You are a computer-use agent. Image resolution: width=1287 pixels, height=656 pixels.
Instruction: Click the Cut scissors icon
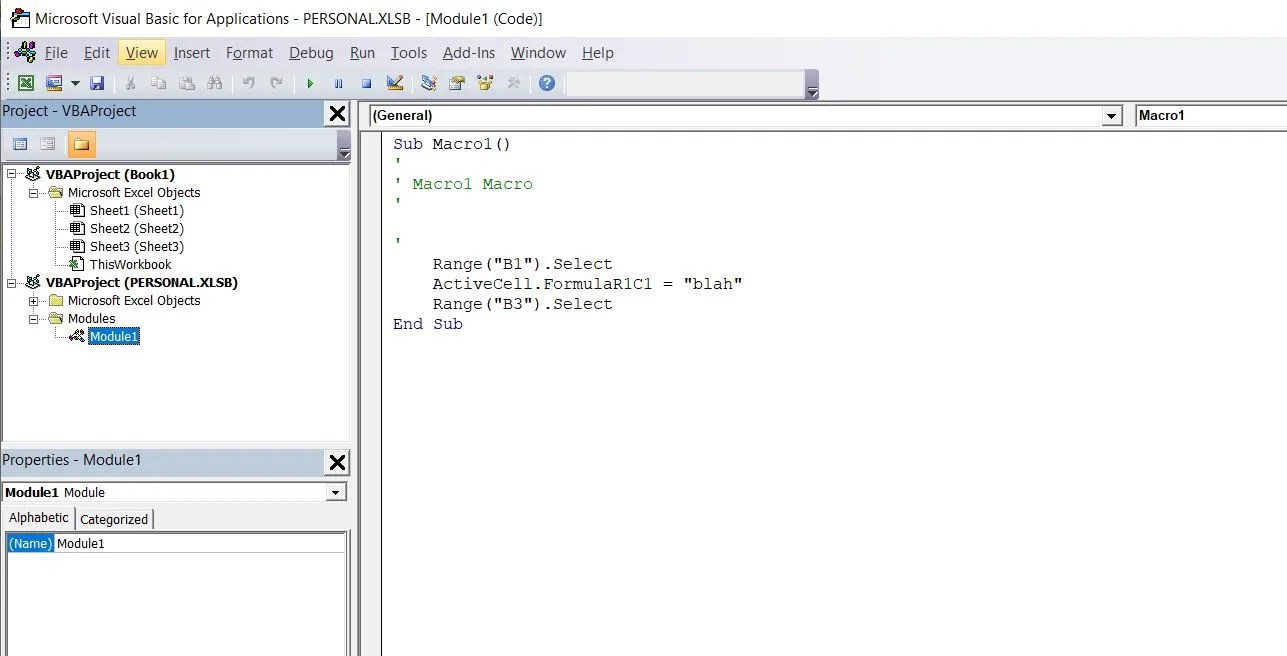click(x=131, y=83)
